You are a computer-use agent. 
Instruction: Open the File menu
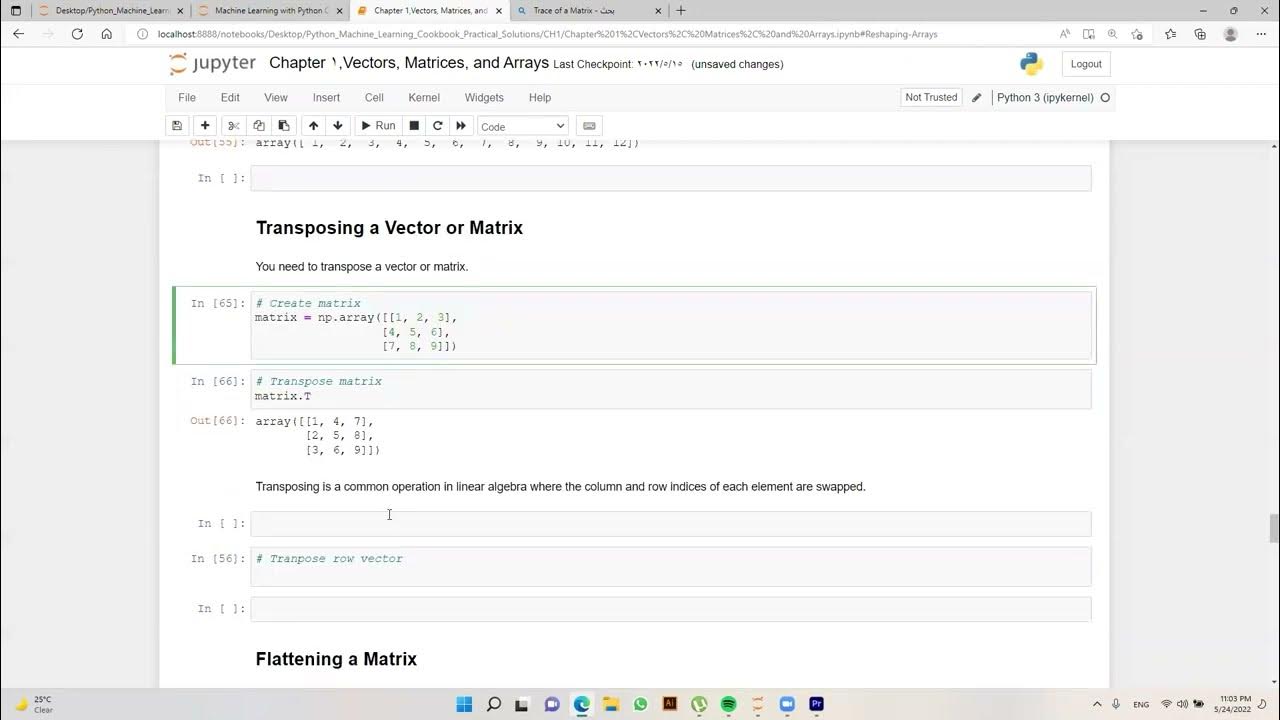(x=187, y=98)
